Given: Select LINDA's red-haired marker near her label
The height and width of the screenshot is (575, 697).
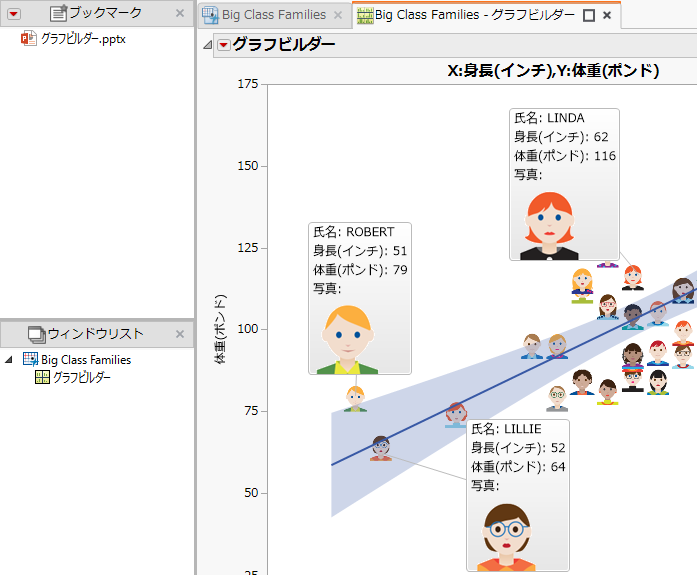Looking at the screenshot, I should tap(633, 277).
